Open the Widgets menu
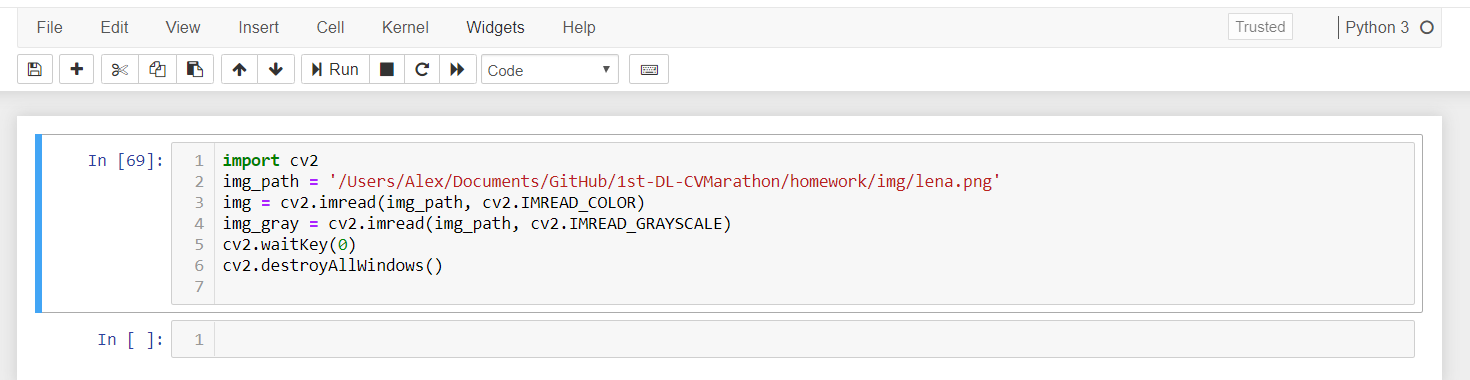The height and width of the screenshot is (380, 1470). click(x=495, y=28)
